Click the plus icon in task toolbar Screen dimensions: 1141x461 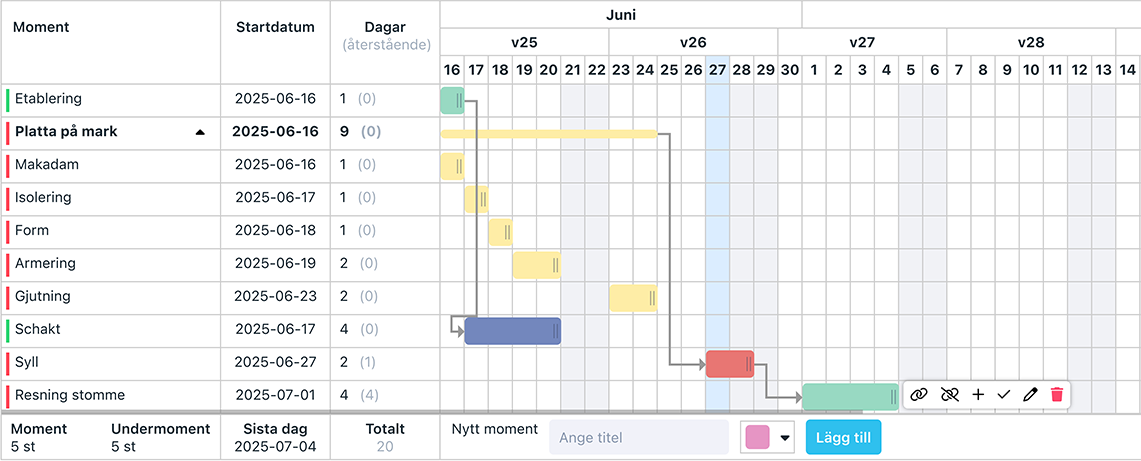coord(978,395)
